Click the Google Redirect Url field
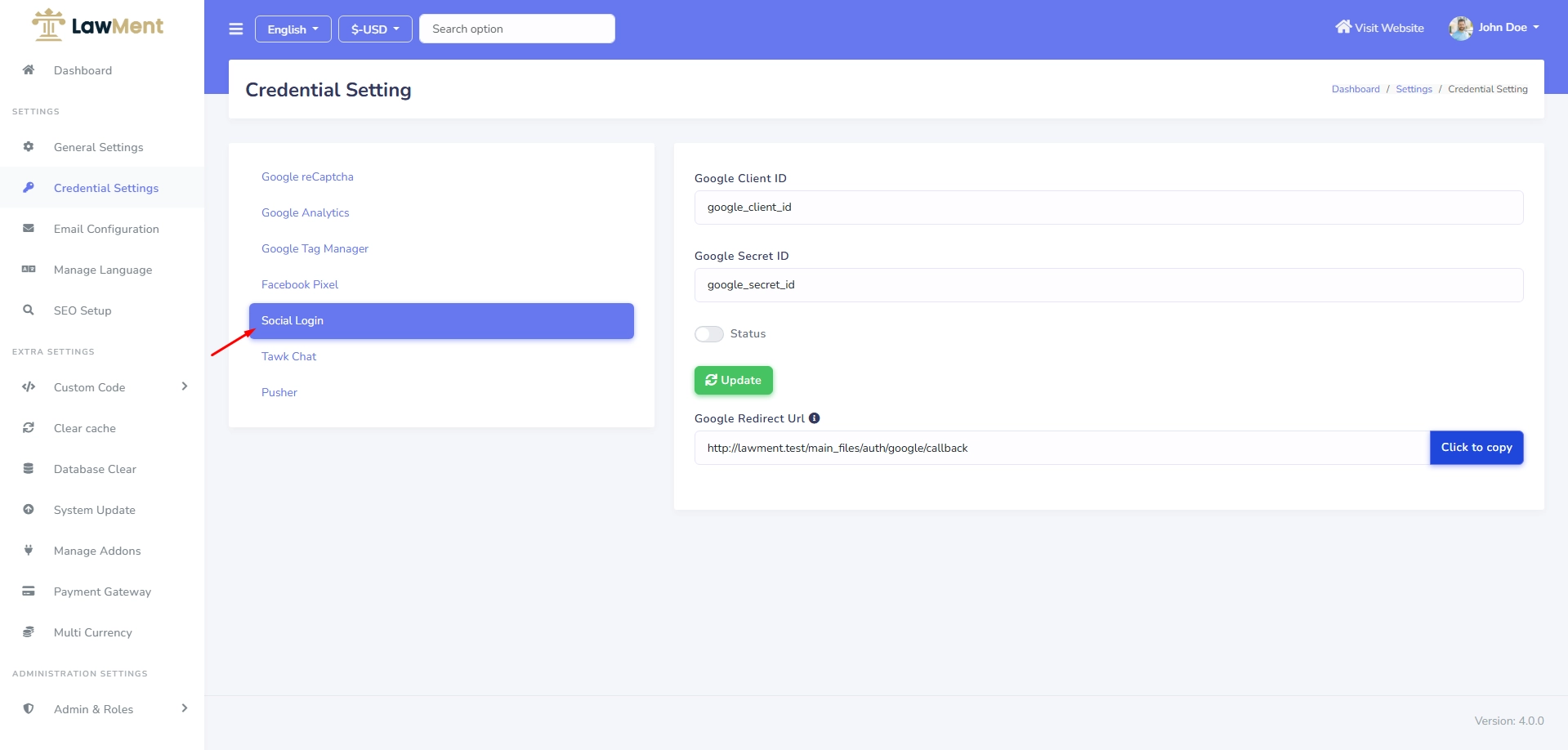Viewport: 1568px width, 750px height. pyautogui.click(x=1062, y=448)
